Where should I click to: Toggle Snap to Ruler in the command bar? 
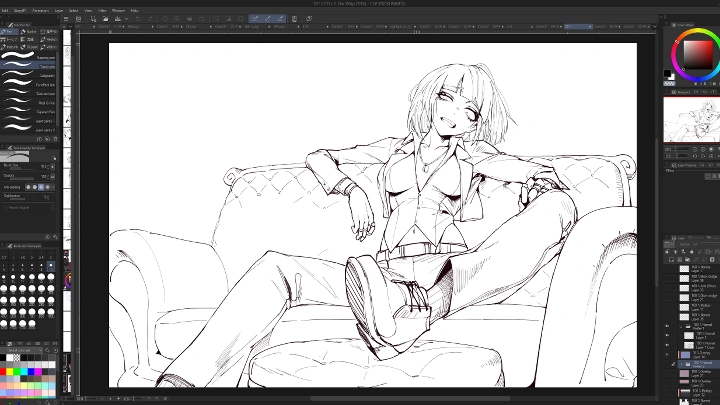(255, 18)
